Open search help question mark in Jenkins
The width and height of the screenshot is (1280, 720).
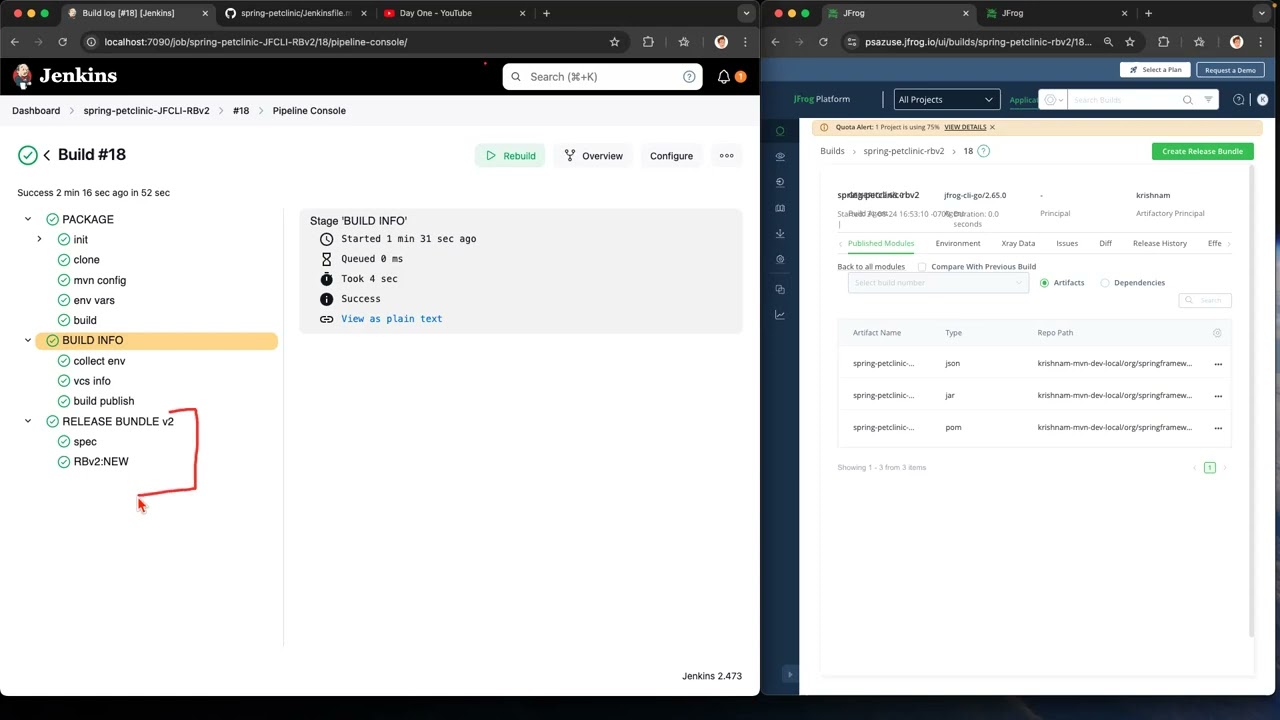click(x=689, y=77)
